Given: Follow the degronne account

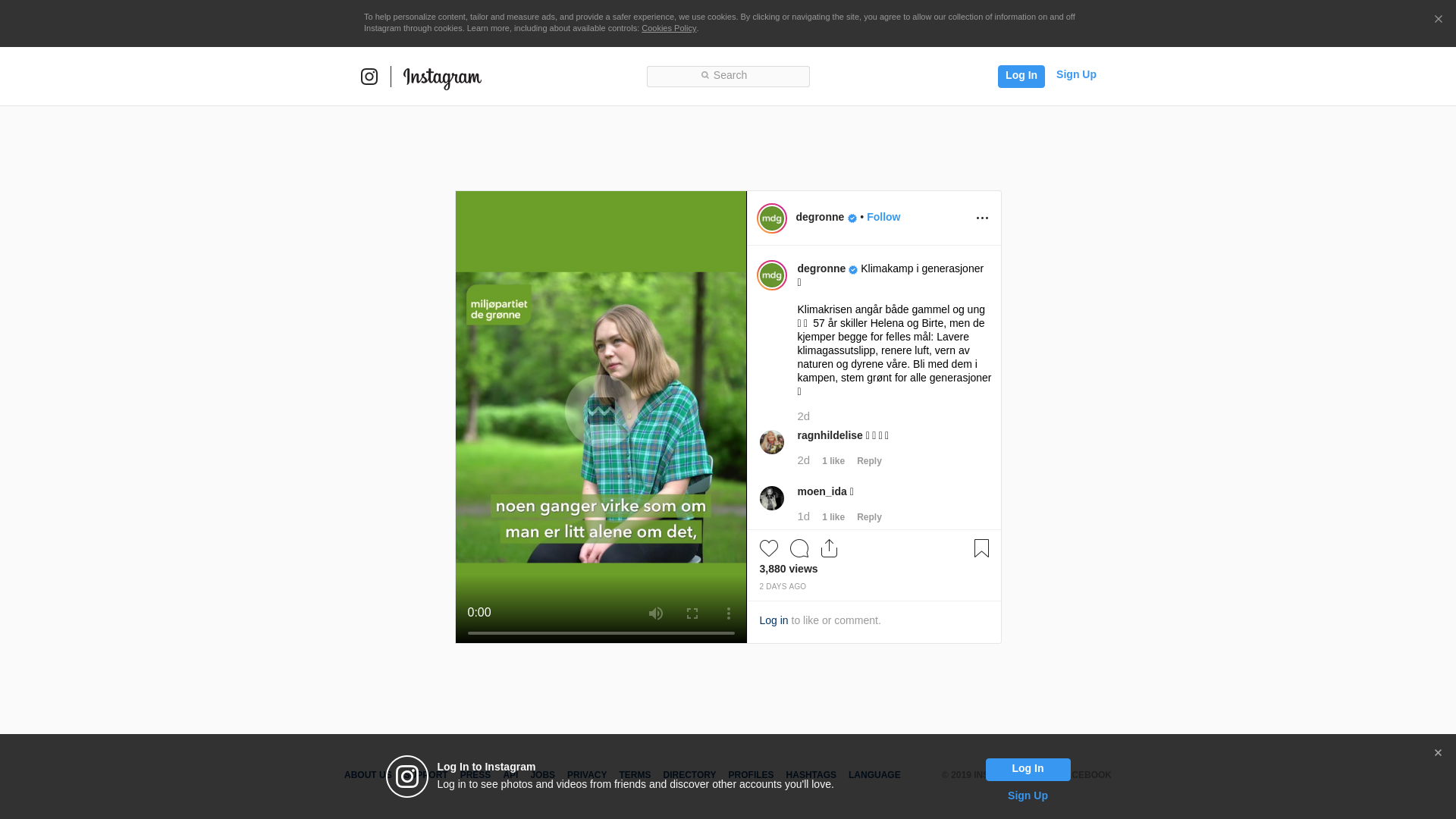Looking at the screenshot, I should coord(883,217).
